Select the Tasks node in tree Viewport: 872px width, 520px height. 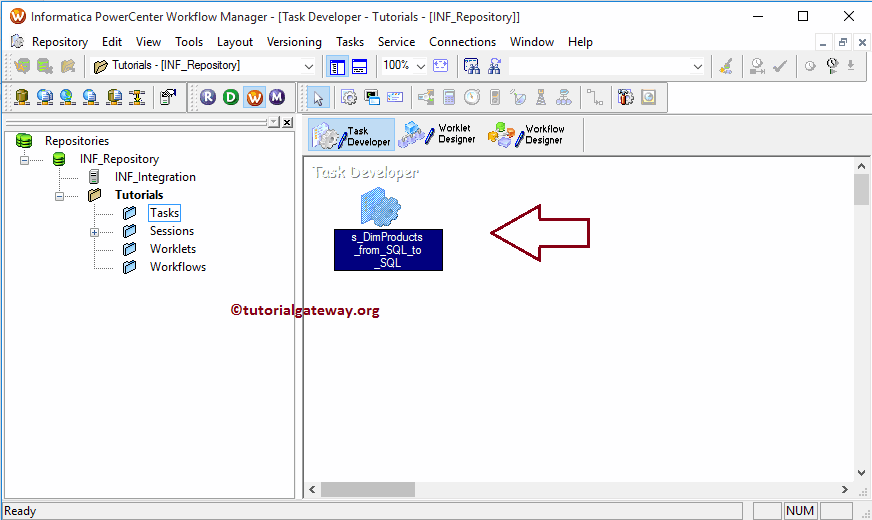coord(165,213)
